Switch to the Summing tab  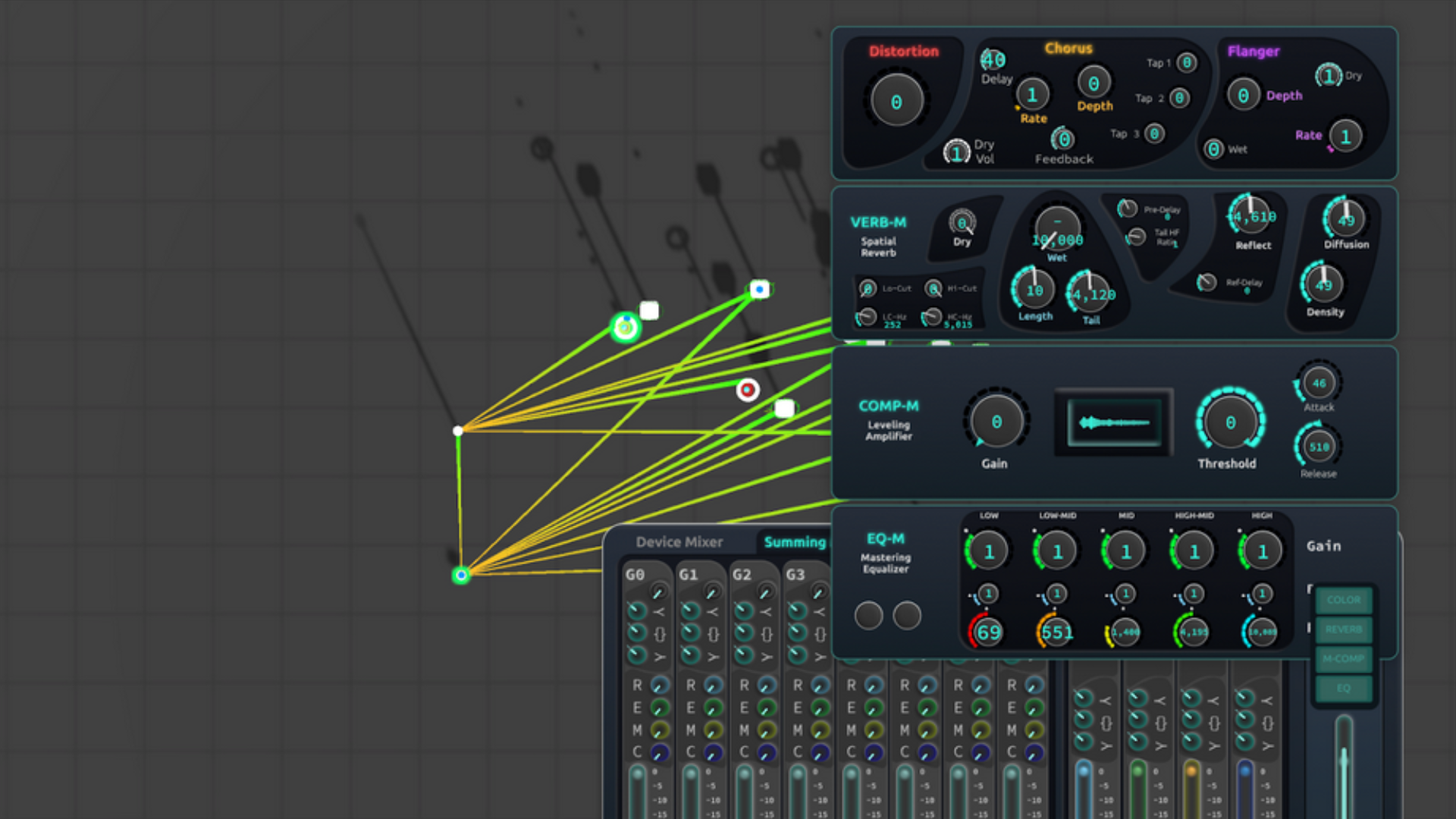pyautogui.click(x=794, y=542)
